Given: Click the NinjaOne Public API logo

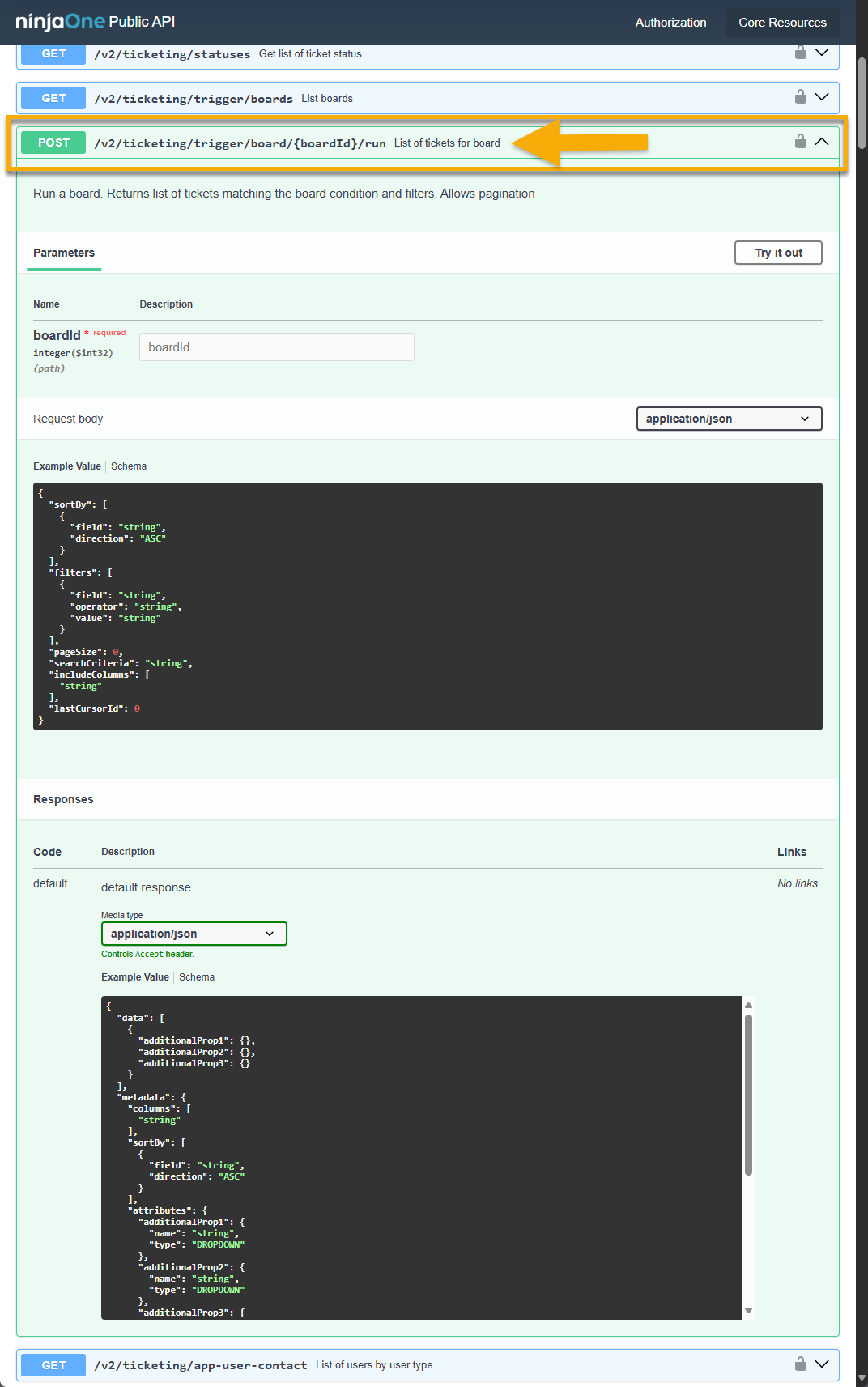Looking at the screenshot, I should 96,22.
